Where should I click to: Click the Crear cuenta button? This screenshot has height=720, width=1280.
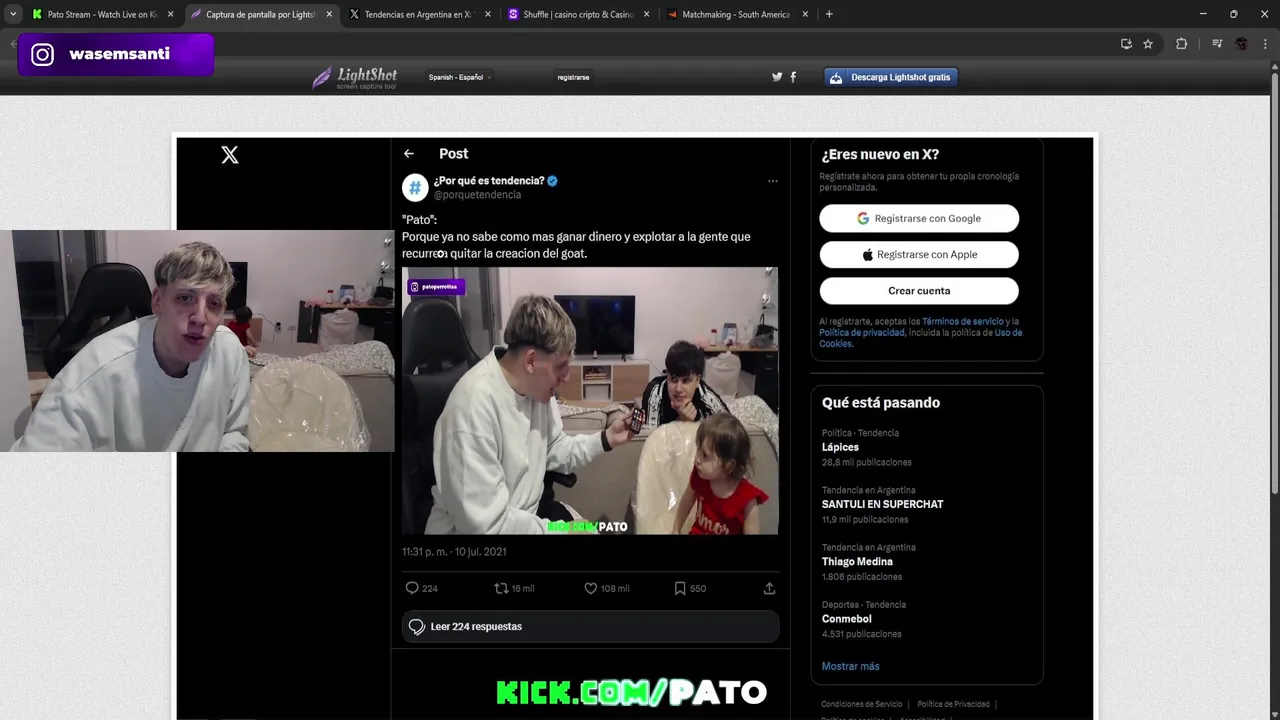pos(919,290)
